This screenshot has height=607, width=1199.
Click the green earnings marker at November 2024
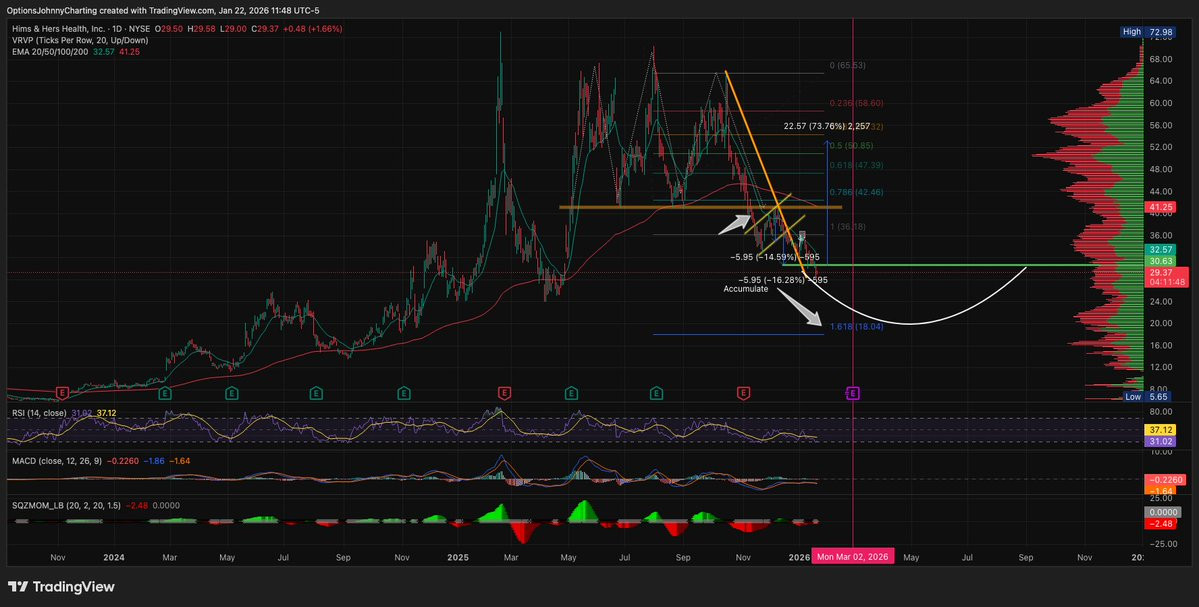pos(403,393)
